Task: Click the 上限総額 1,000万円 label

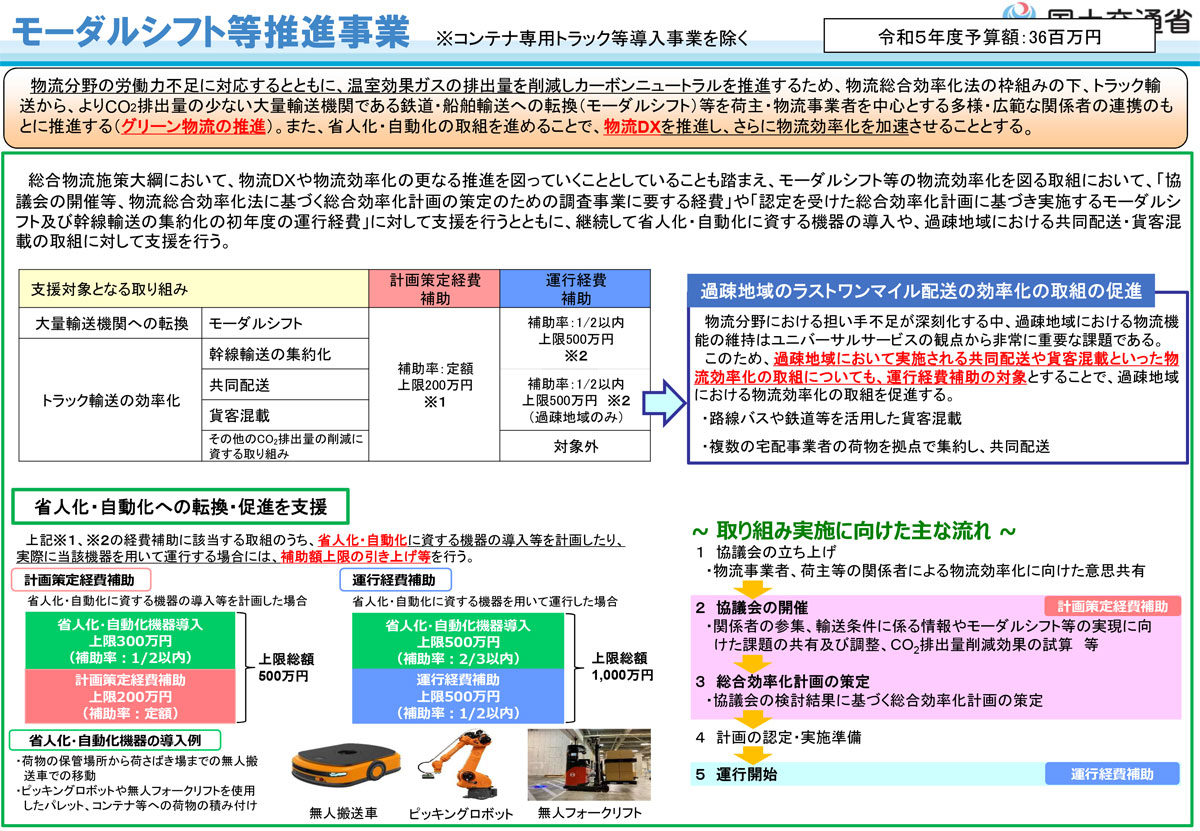Action: [620, 667]
